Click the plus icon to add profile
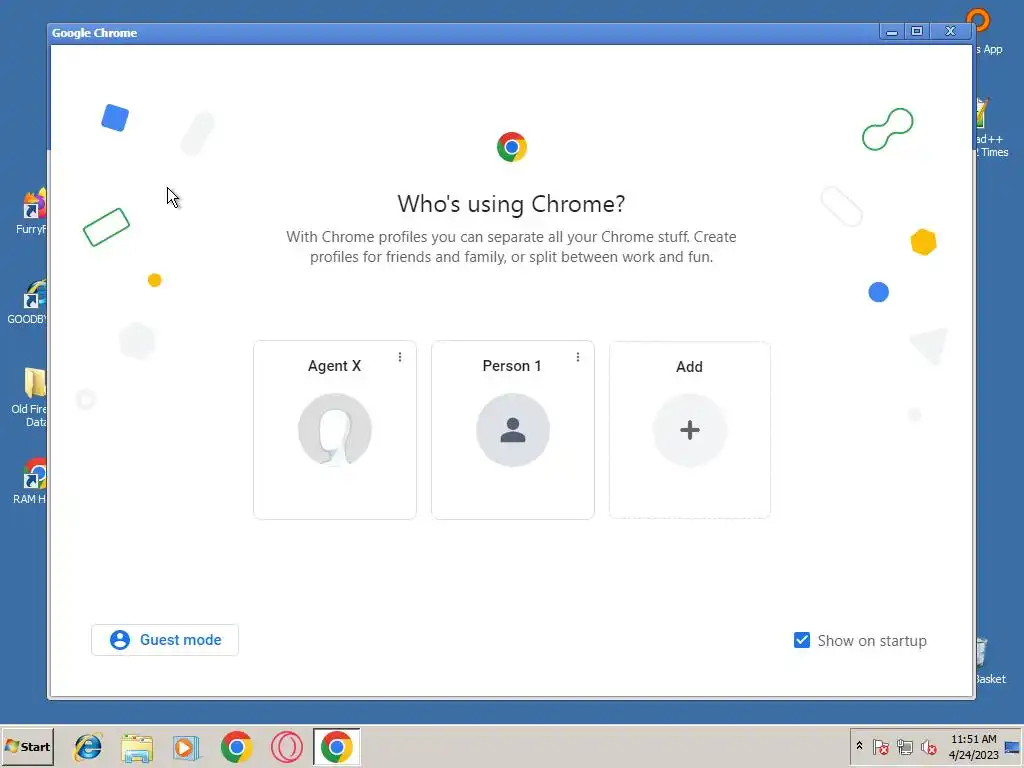The image size is (1024, 768). 690,430
